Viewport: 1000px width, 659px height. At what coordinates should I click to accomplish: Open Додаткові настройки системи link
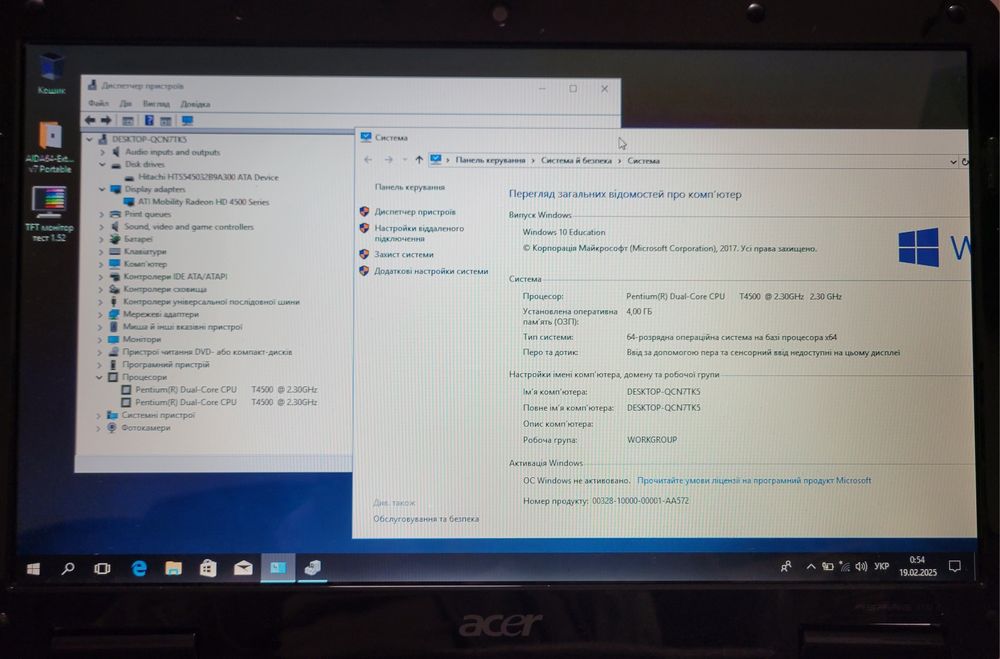click(431, 271)
